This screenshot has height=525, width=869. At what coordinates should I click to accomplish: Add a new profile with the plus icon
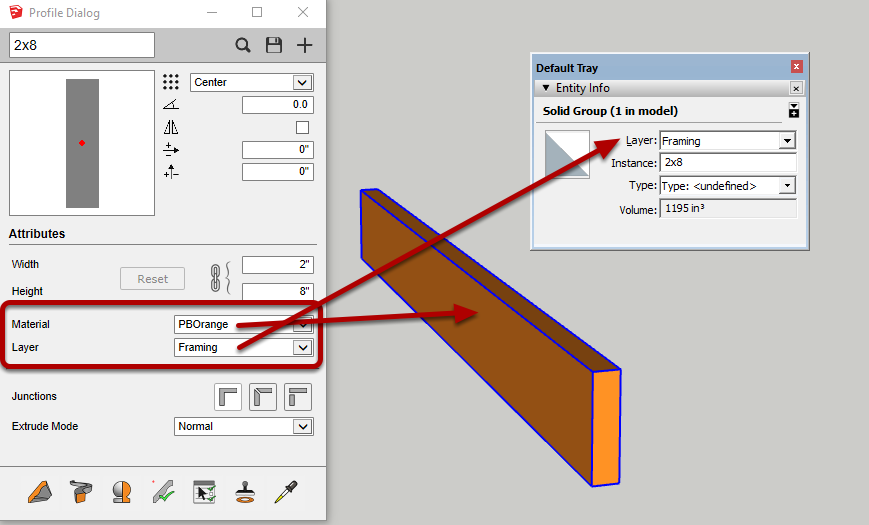point(304,45)
